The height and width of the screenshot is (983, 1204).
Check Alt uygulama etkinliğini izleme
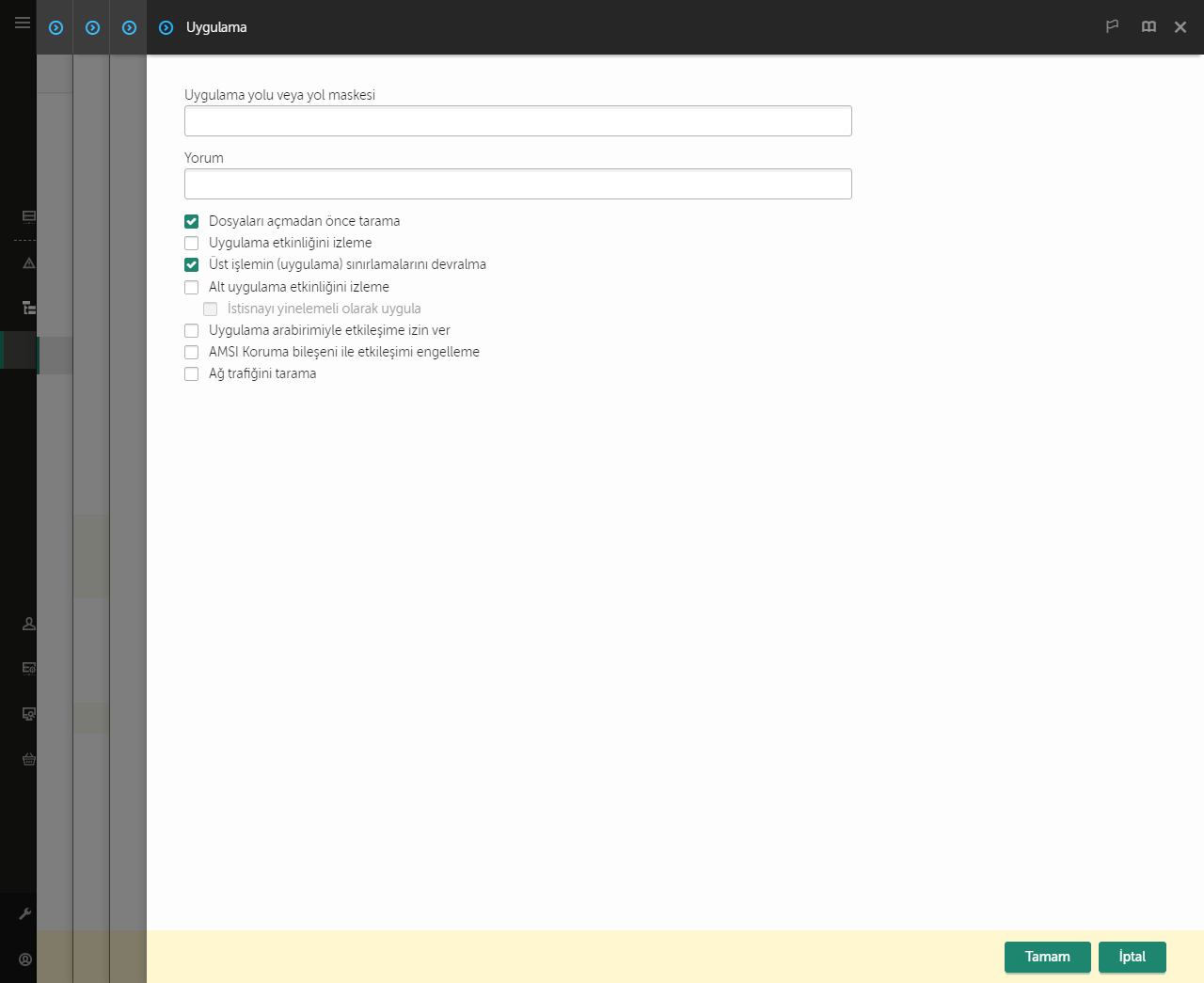point(192,287)
